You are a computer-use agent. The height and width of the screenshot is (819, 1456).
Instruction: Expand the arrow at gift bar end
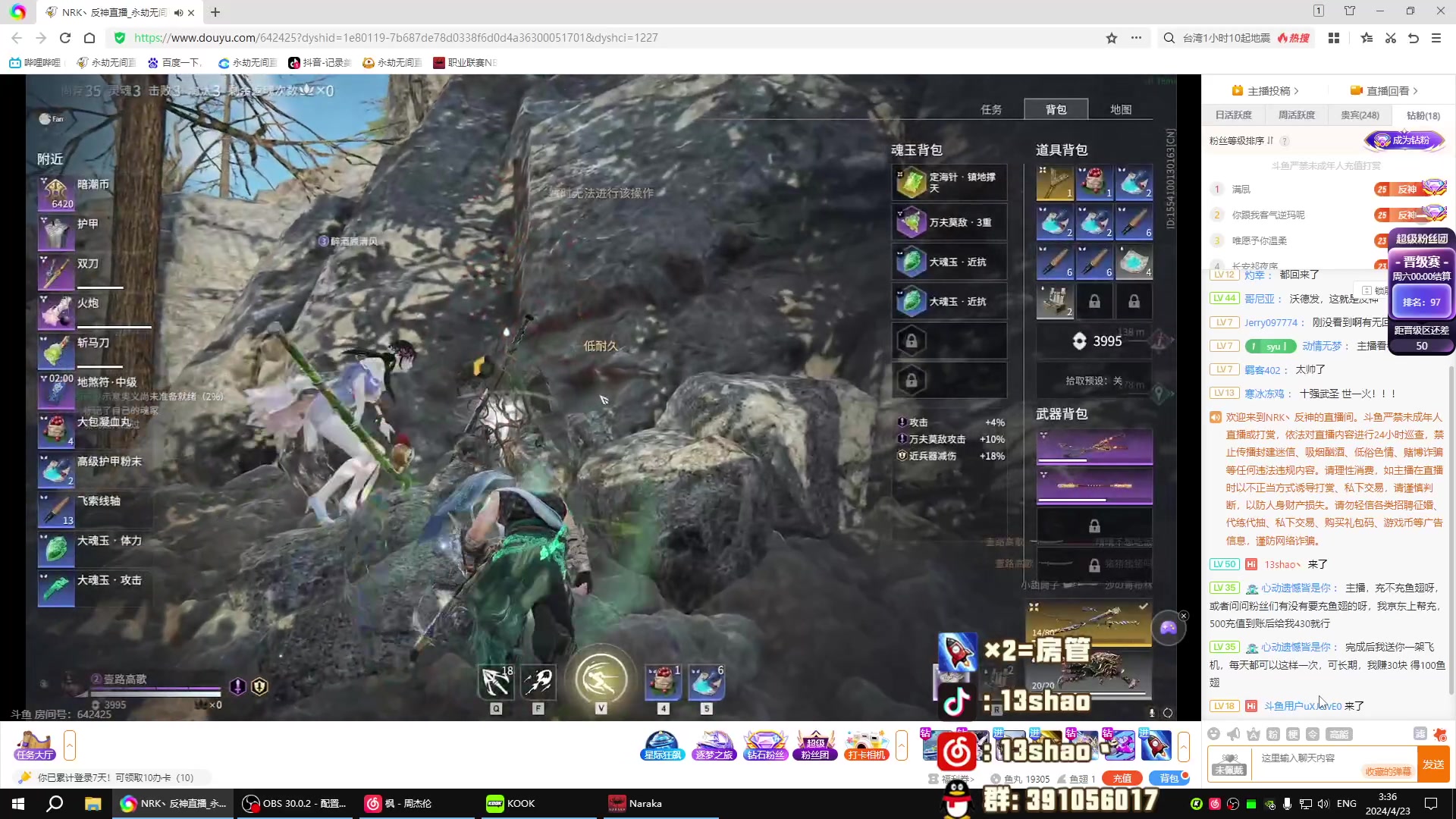pyautogui.click(x=1183, y=745)
